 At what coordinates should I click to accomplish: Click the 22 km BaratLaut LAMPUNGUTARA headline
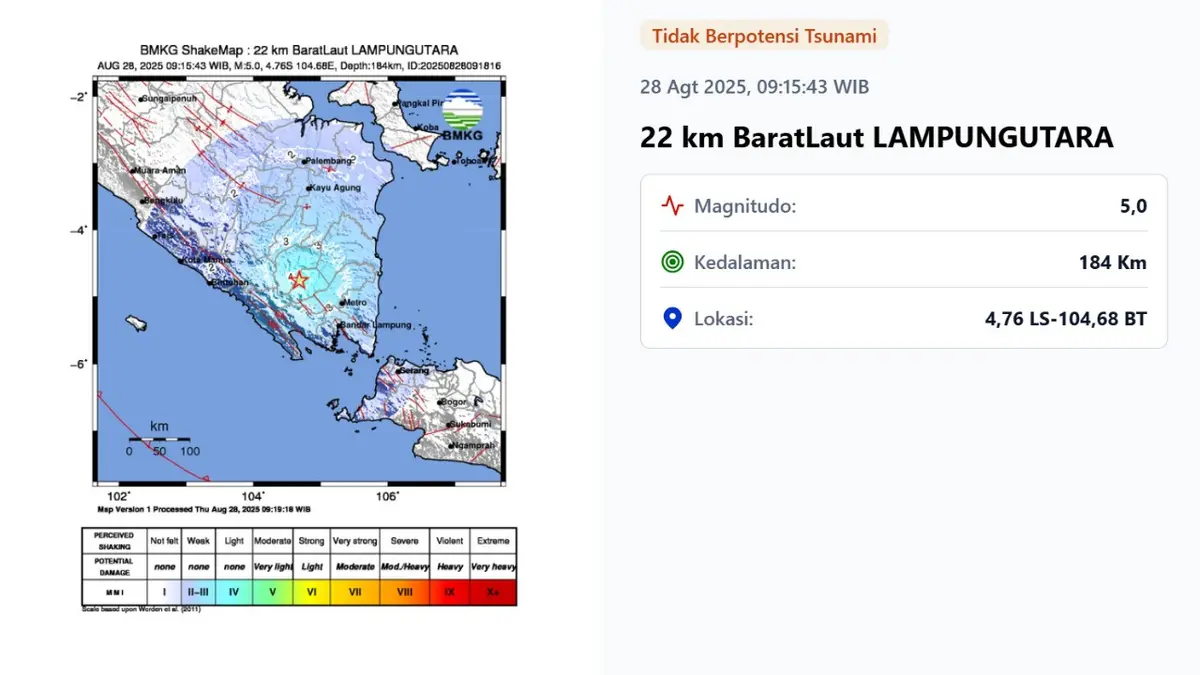click(877, 137)
